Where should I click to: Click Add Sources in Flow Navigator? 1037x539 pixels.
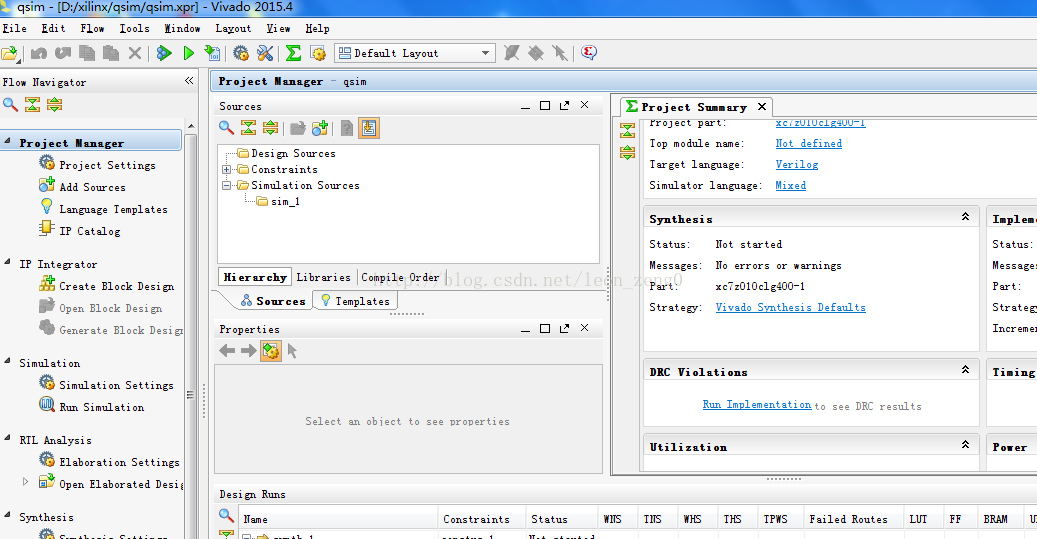tap(83, 187)
